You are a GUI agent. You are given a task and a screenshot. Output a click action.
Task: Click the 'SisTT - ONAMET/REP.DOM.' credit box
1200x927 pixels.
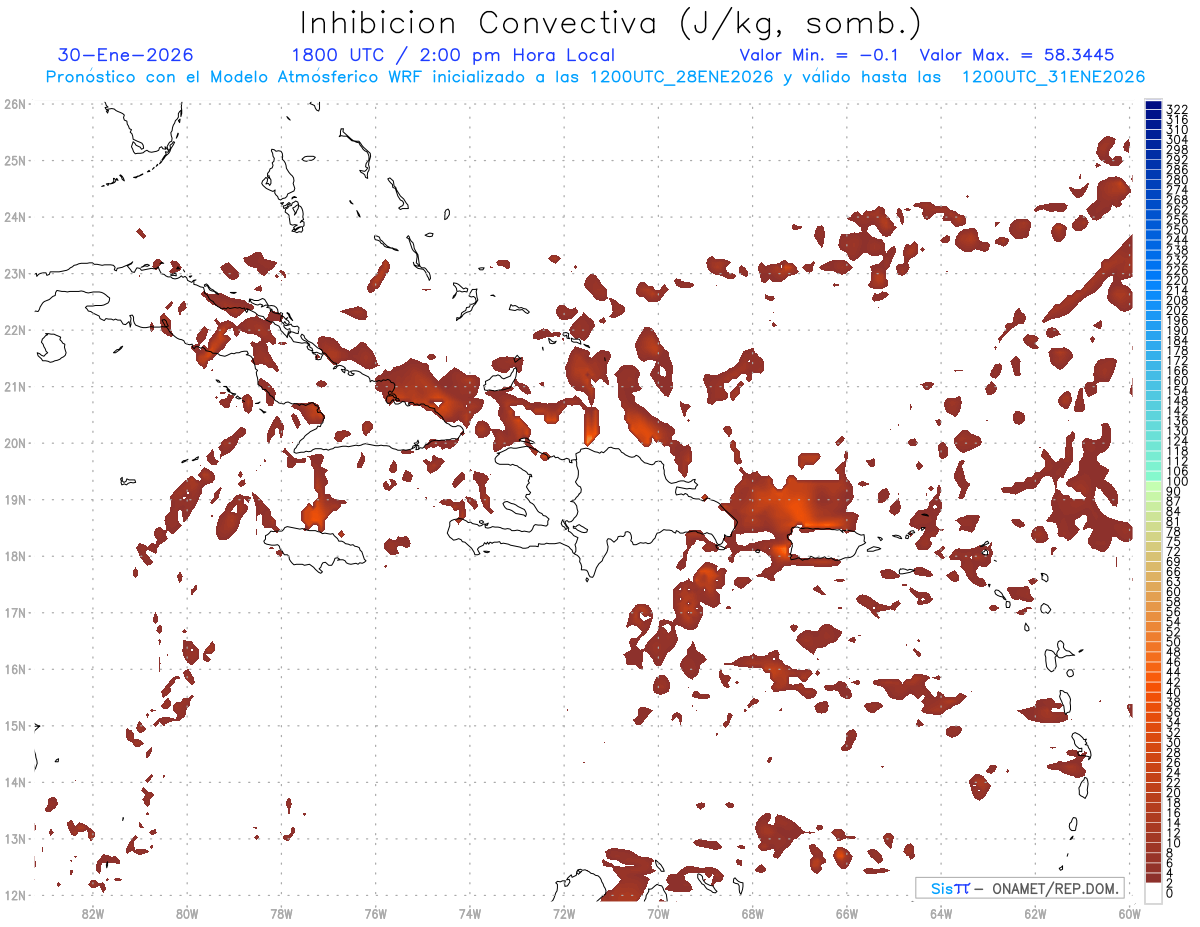click(x=1020, y=888)
